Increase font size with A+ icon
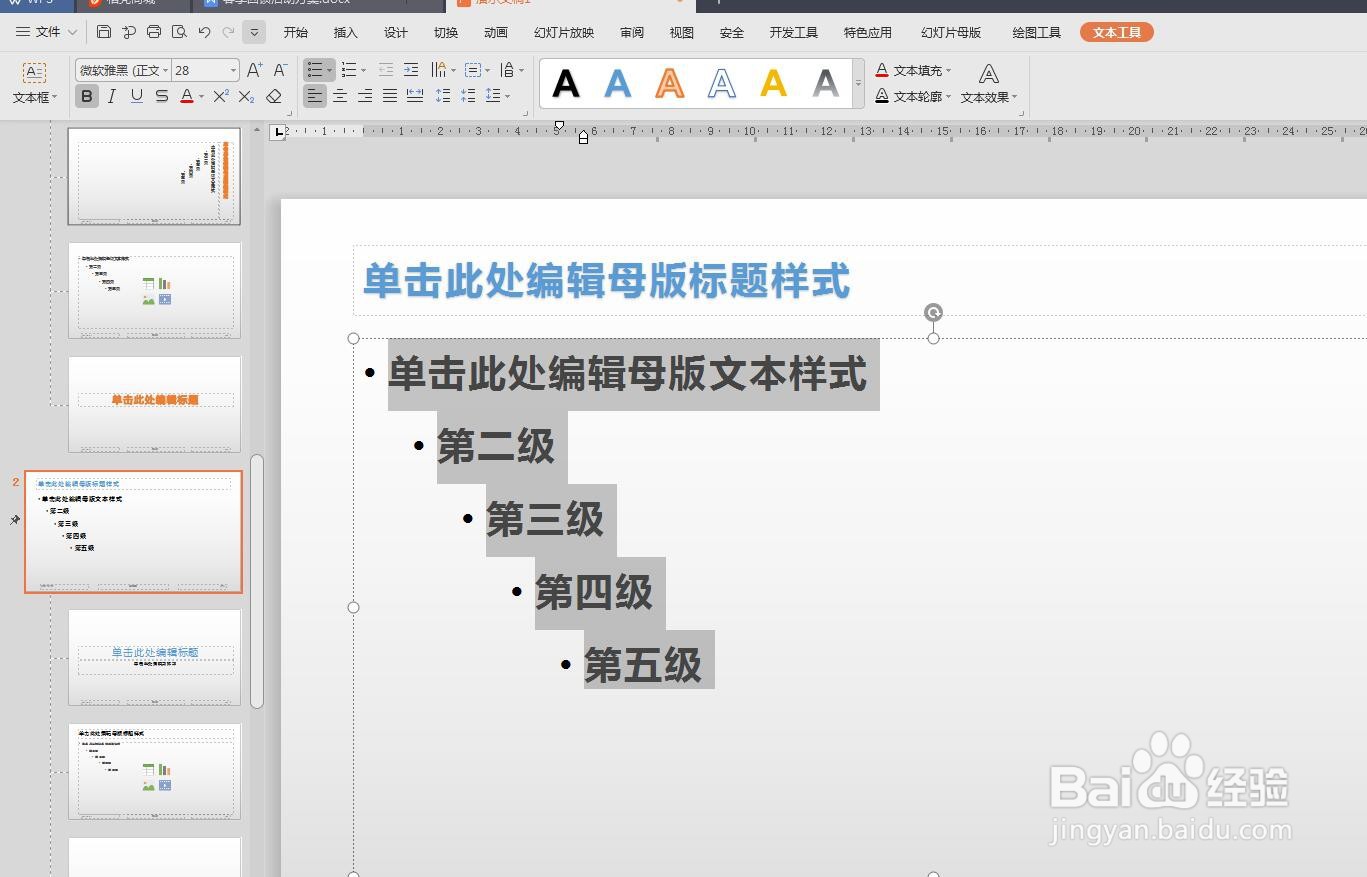 254,70
